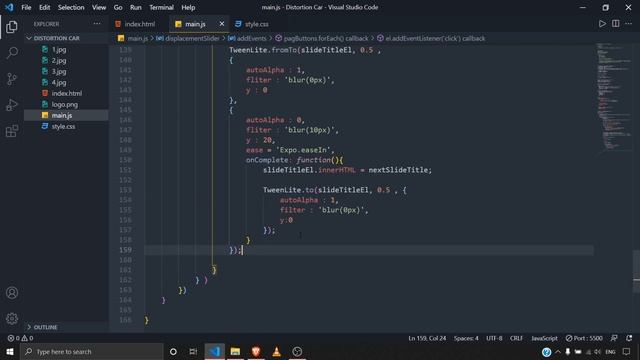
Task: Open the Source Control view
Action: click(12, 79)
